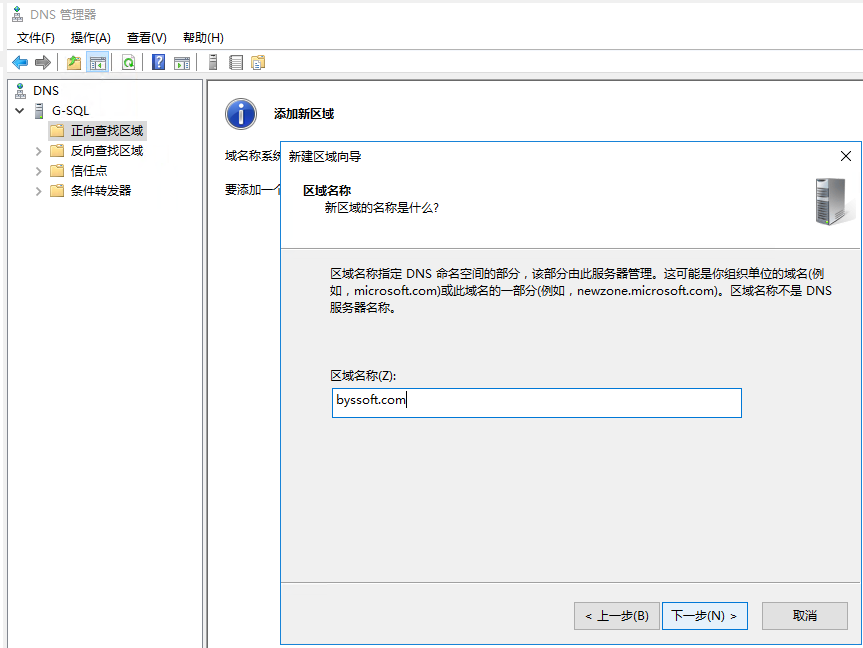Select the 信任点 tree item label

[x=89, y=171]
